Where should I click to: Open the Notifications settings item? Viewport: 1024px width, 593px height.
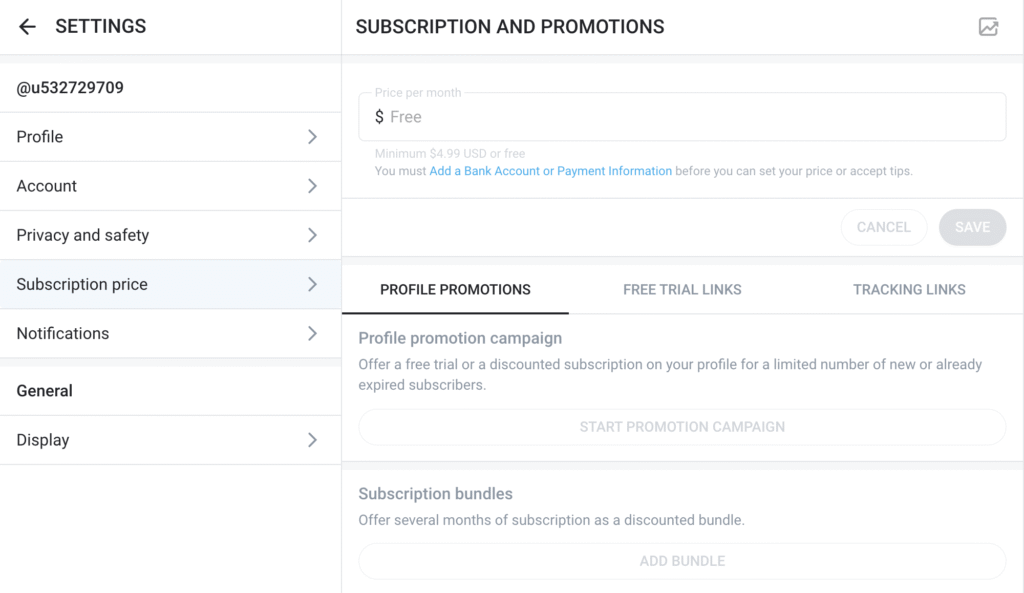coord(63,333)
